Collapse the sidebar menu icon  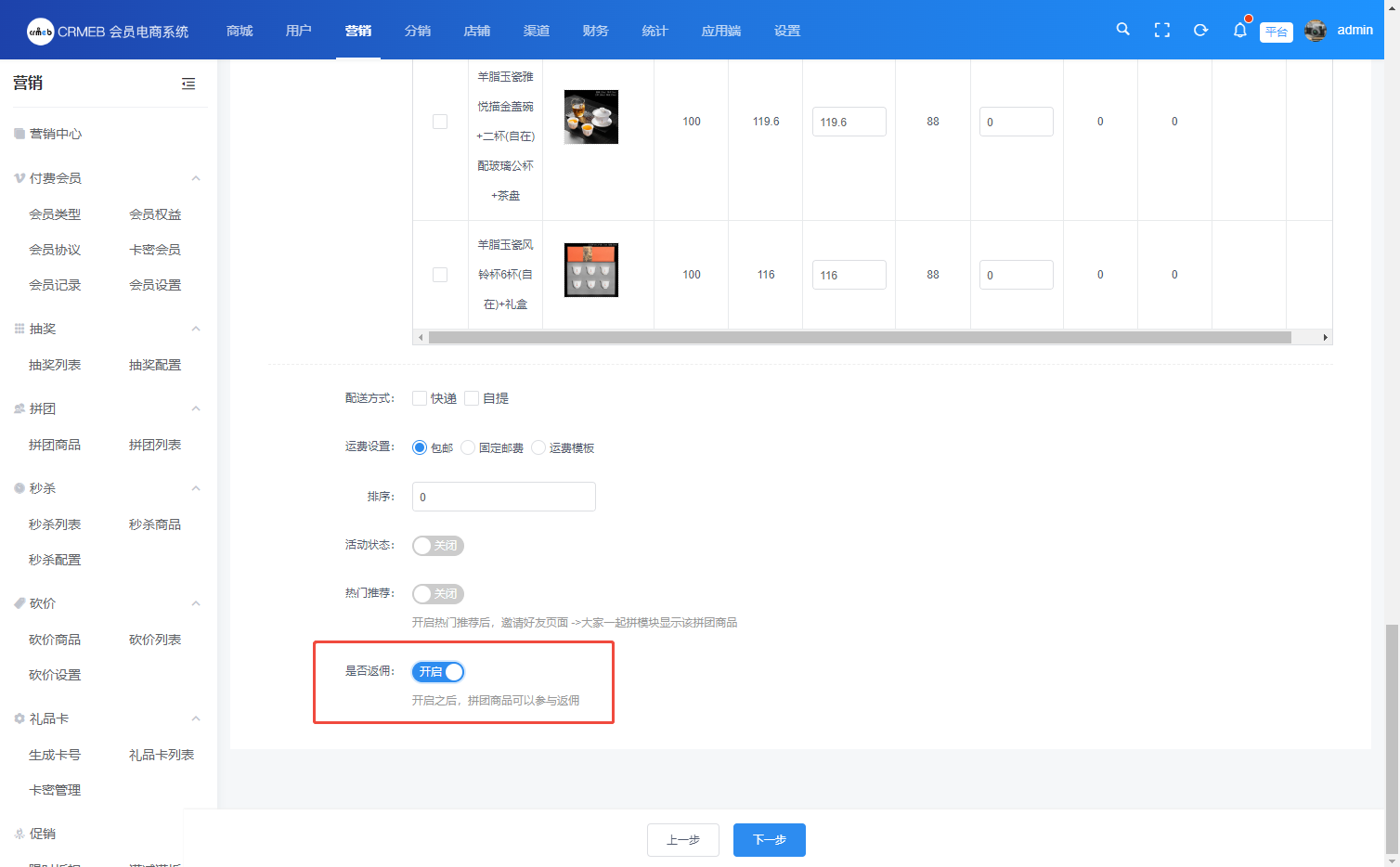pyautogui.click(x=188, y=84)
